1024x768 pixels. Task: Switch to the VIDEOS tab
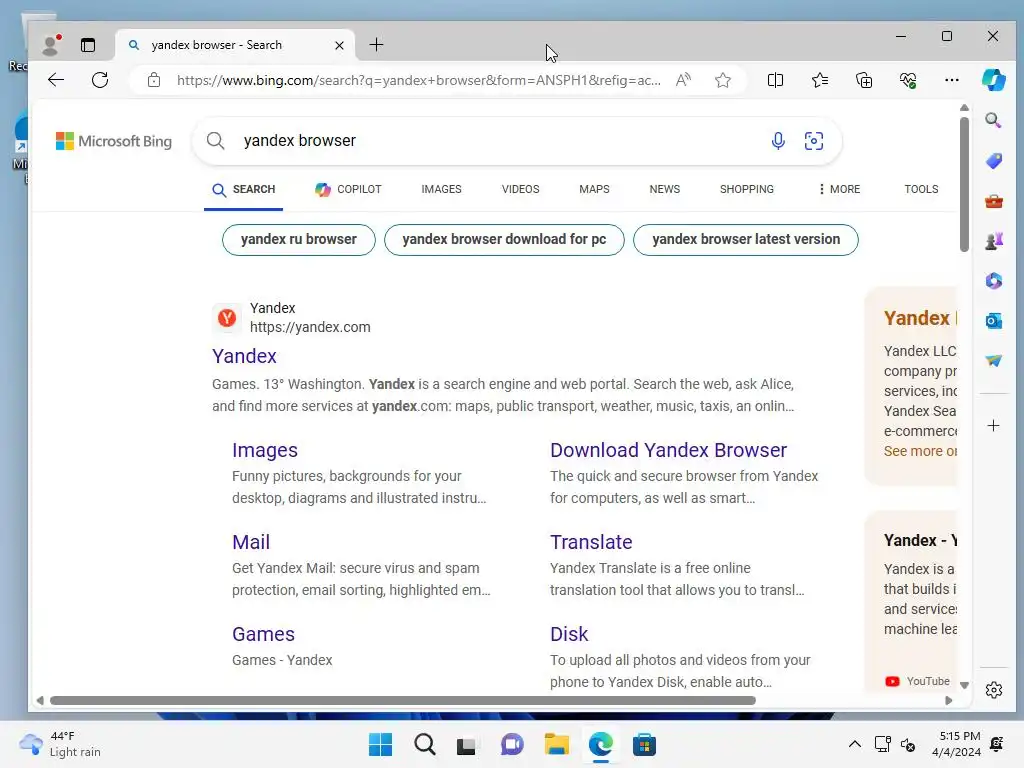click(x=520, y=189)
